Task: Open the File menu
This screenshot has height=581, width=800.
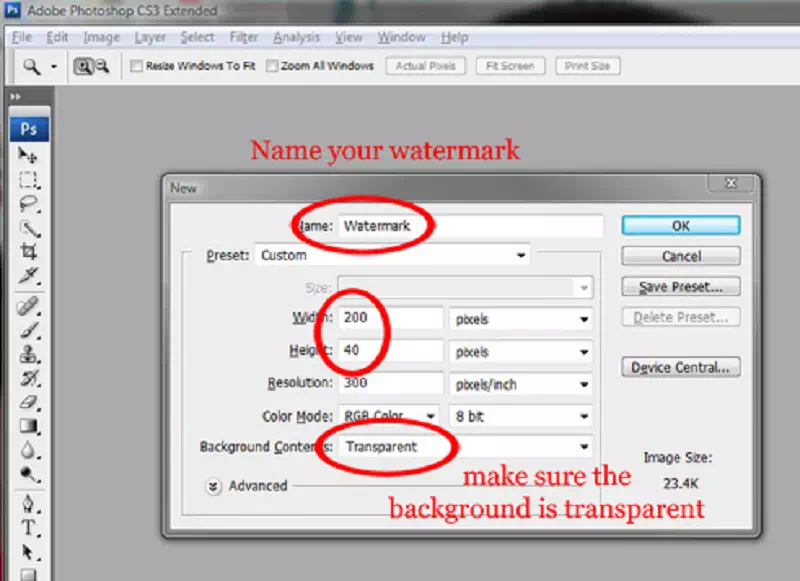Action: [21, 37]
